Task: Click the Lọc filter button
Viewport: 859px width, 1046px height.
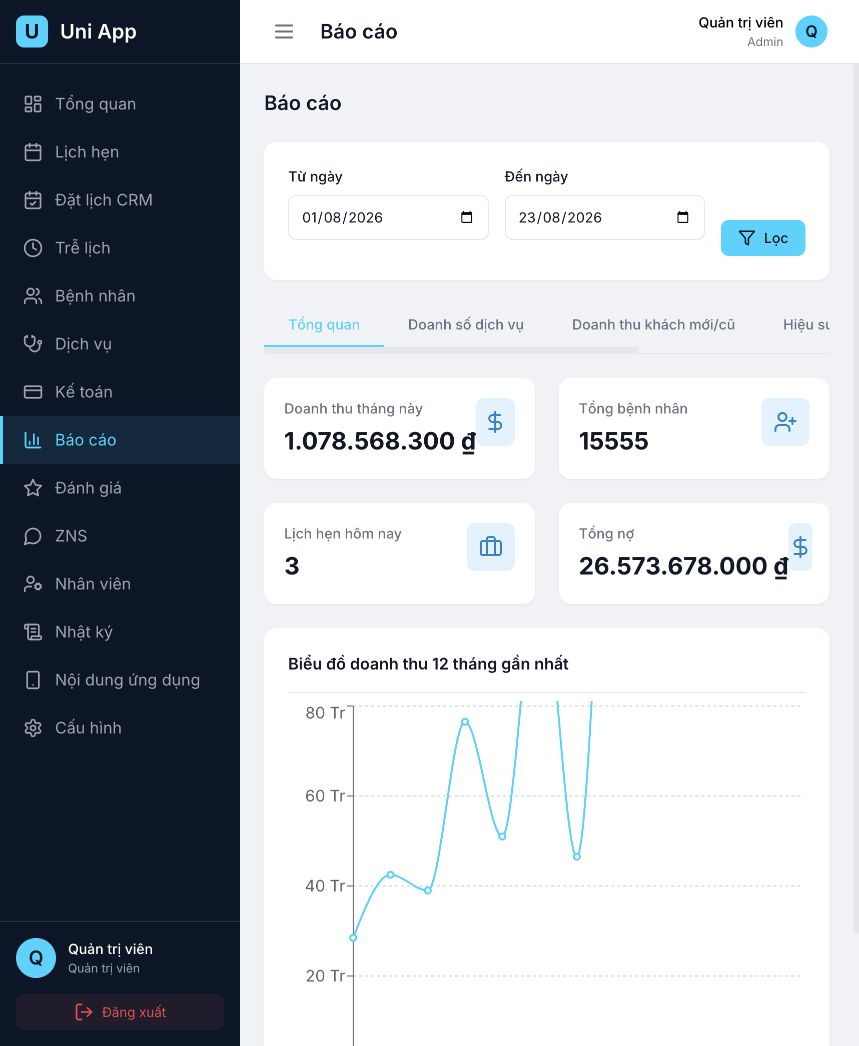Action: tap(763, 238)
